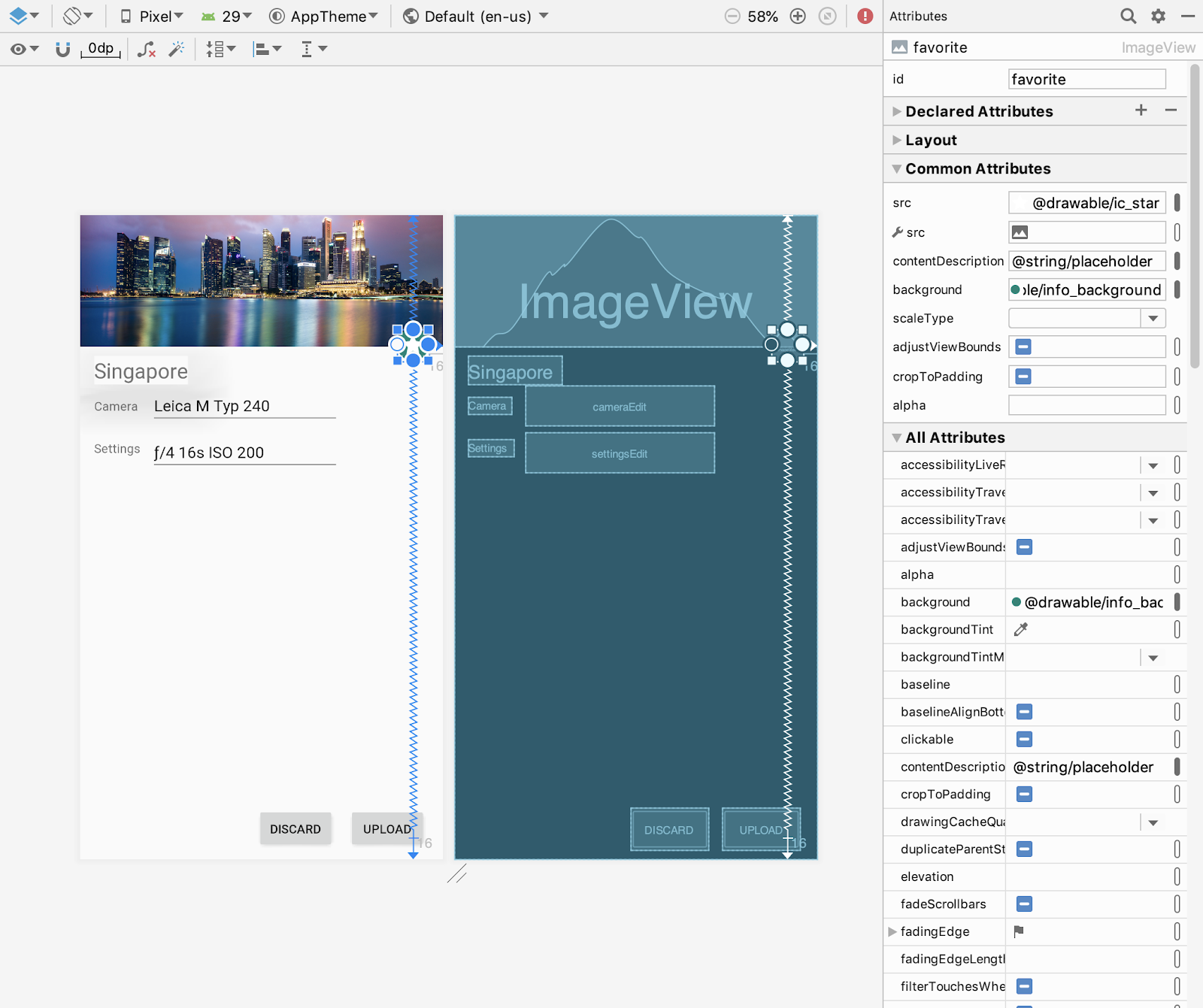Click the orientation rotate icon
The width and height of the screenshot is (1203, 1008).
[73, 16]
